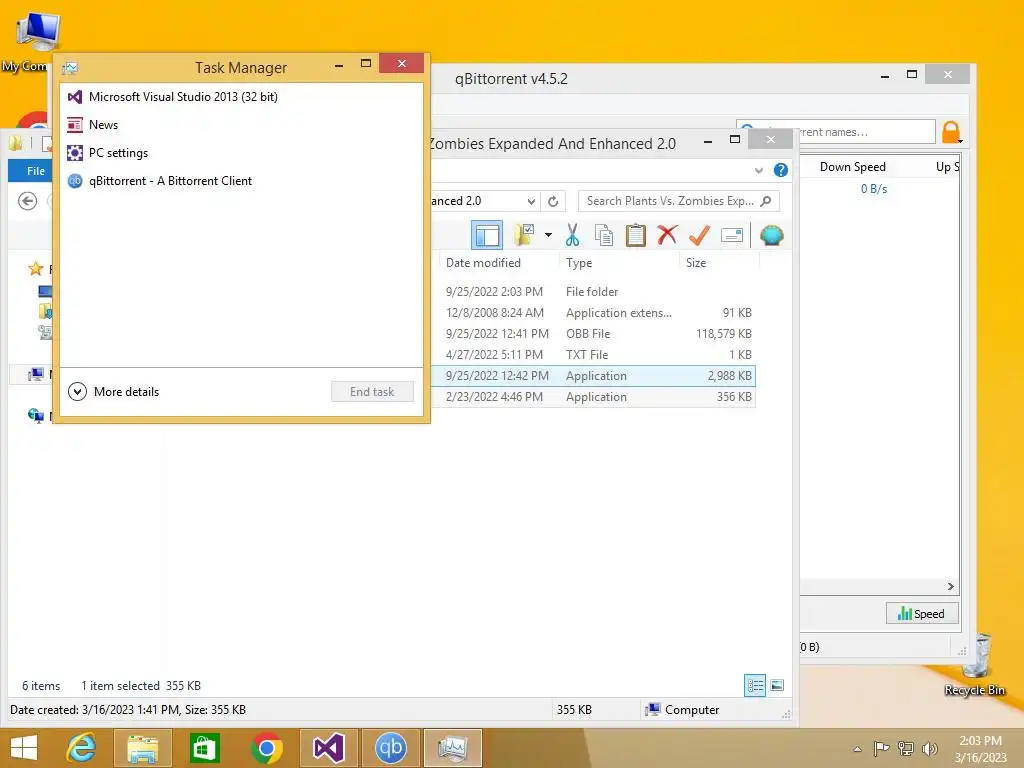The width and height of the screenshot is (1024, 768).
Task: Click the qBittorrent horizontal scrollbar right arrow
Action: [x=951, y=586]
